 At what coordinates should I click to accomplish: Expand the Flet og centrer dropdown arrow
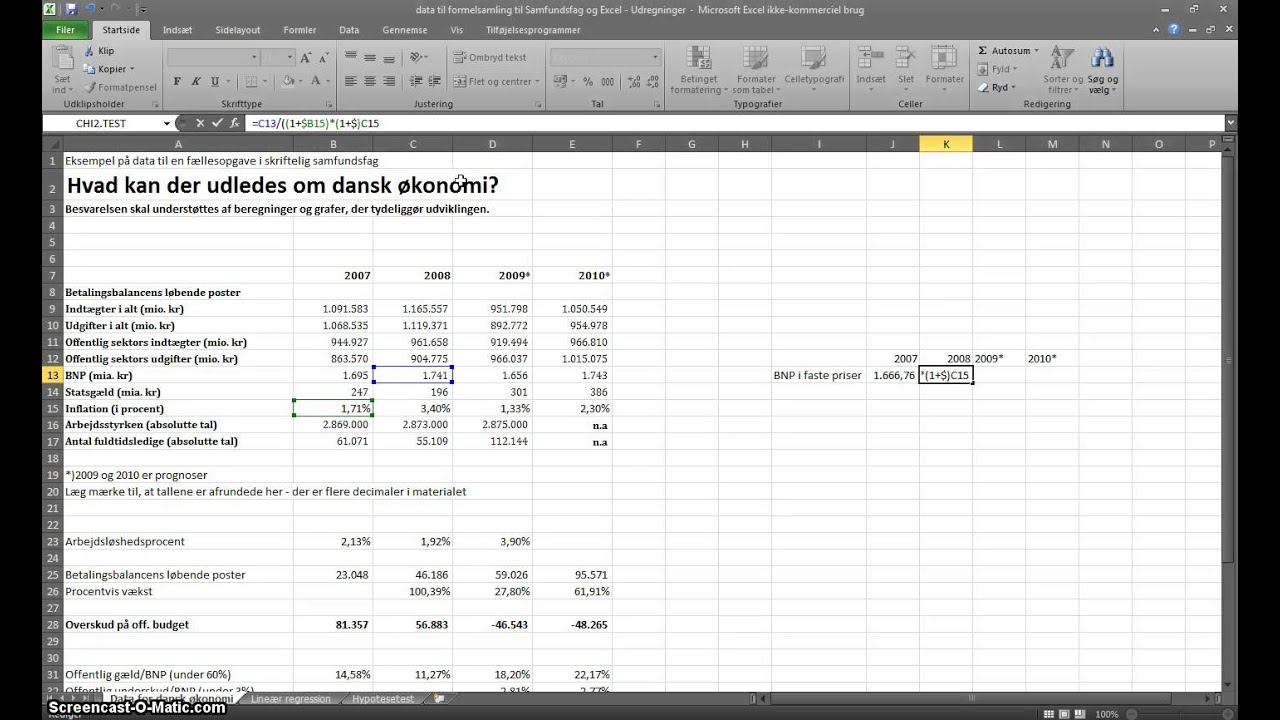[x=537, y=82]
